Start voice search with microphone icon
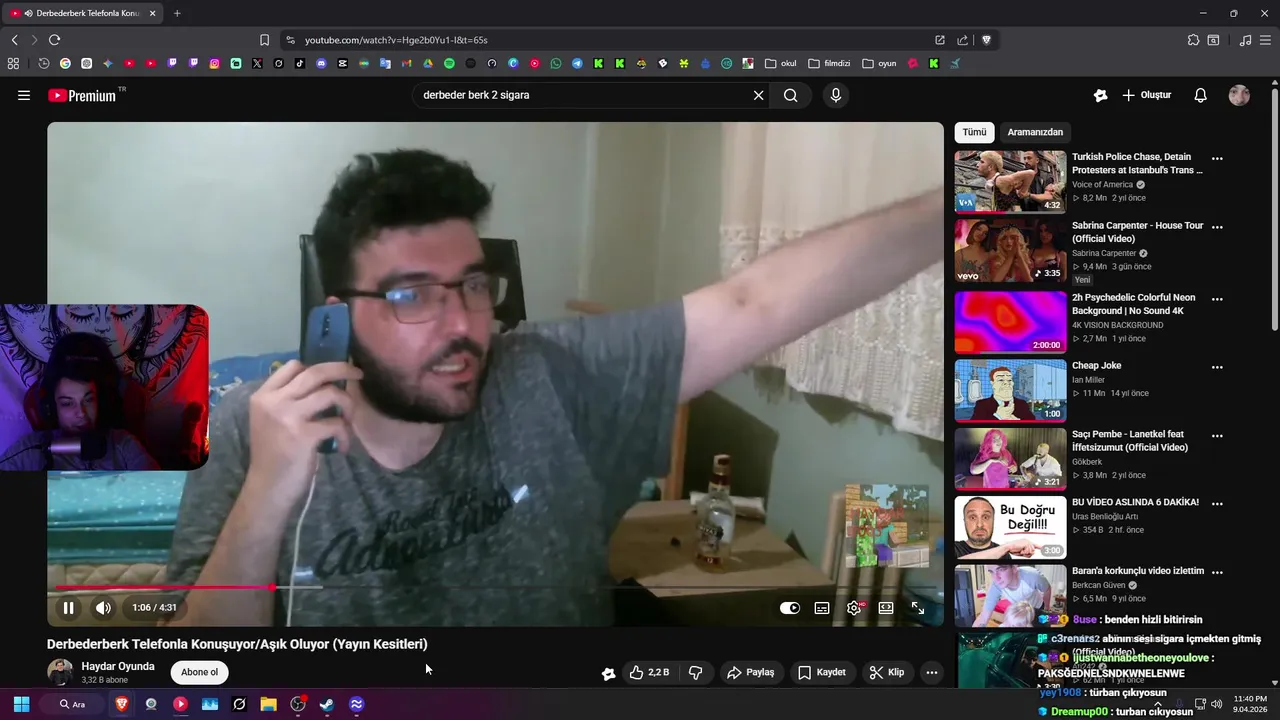This screenshot has height=720, width=1280. 836,95
